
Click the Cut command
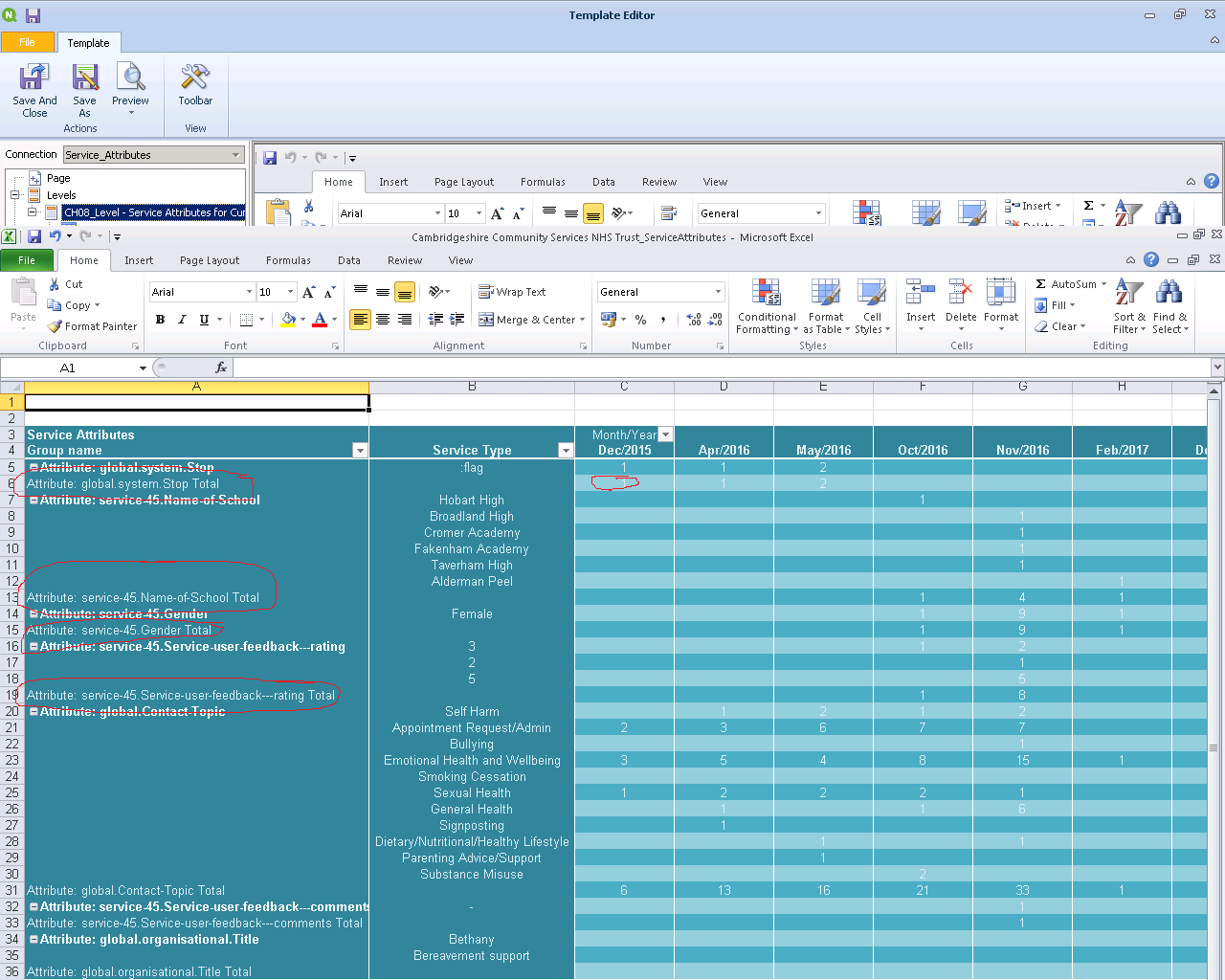point(65,284)
